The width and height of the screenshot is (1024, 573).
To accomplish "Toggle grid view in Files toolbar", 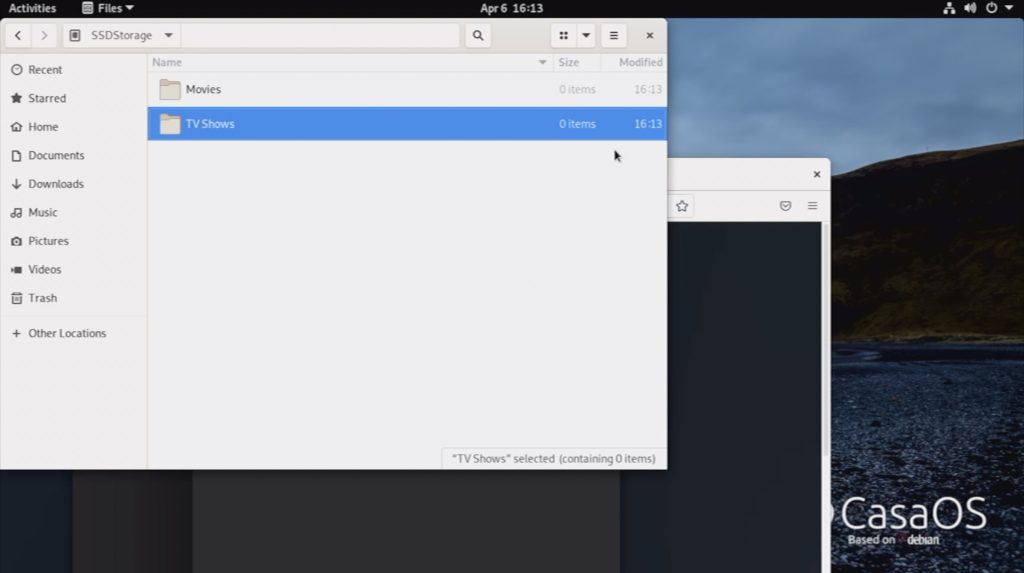I will [x=563, y=36].
